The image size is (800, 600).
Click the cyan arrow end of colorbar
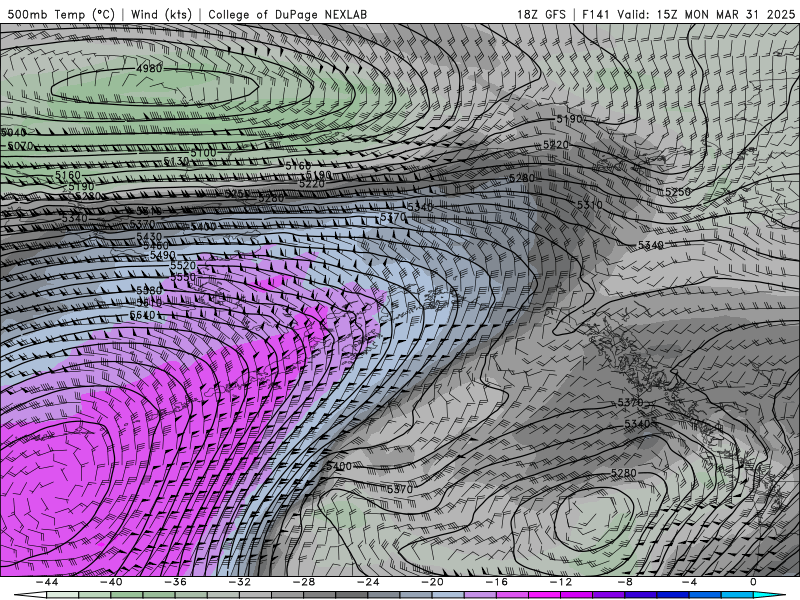click(769, 595)
